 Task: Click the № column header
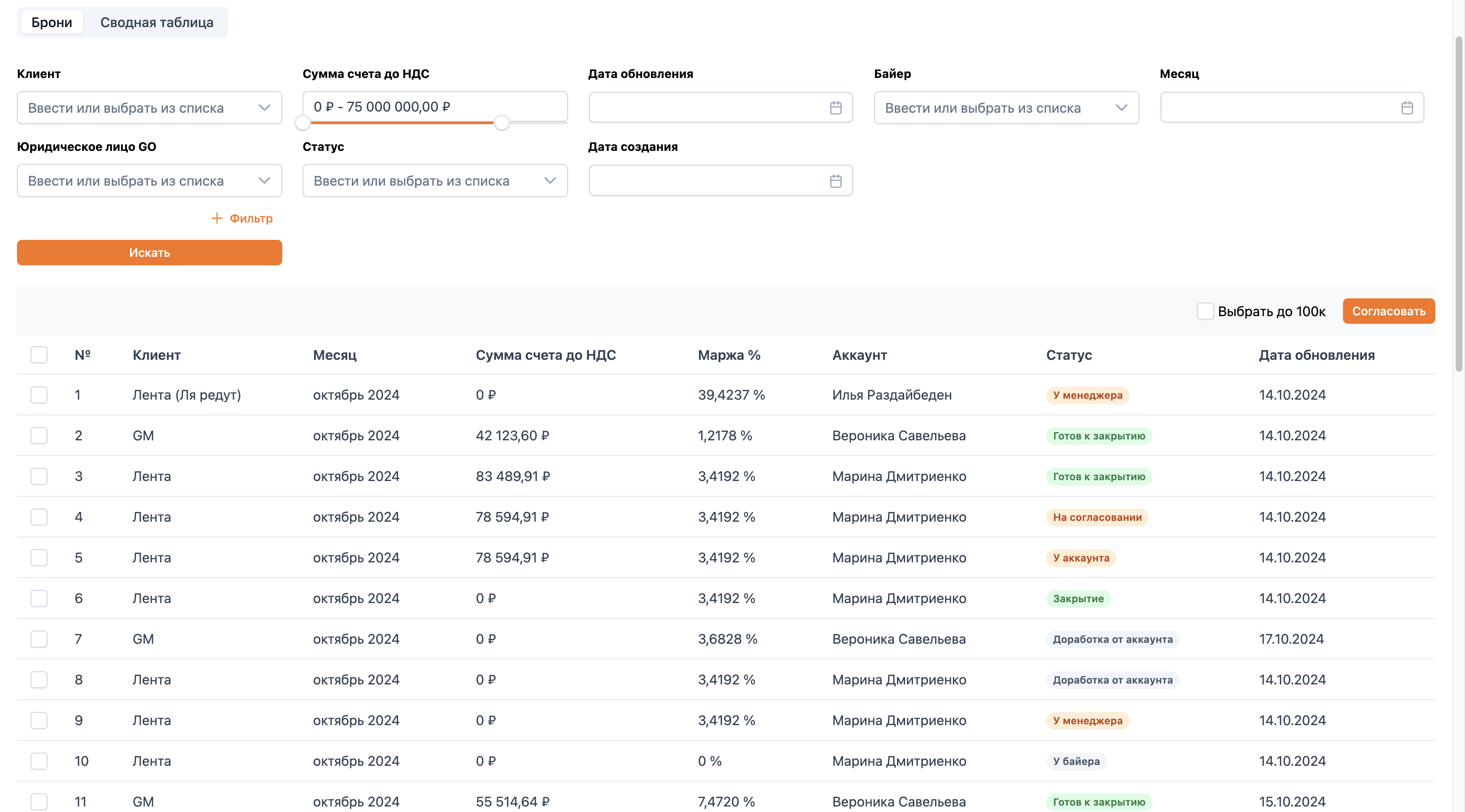(x=83, y=355)
